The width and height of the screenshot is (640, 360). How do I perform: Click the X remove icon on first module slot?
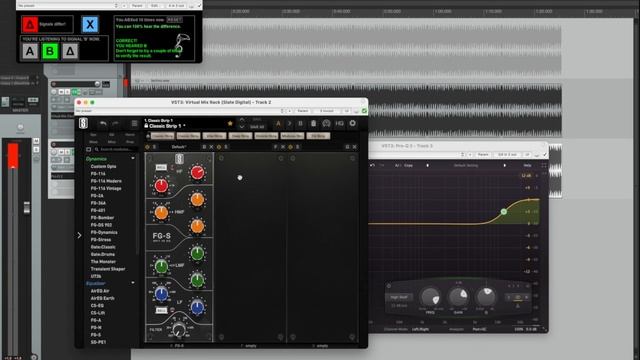click(x=211, y=147)
